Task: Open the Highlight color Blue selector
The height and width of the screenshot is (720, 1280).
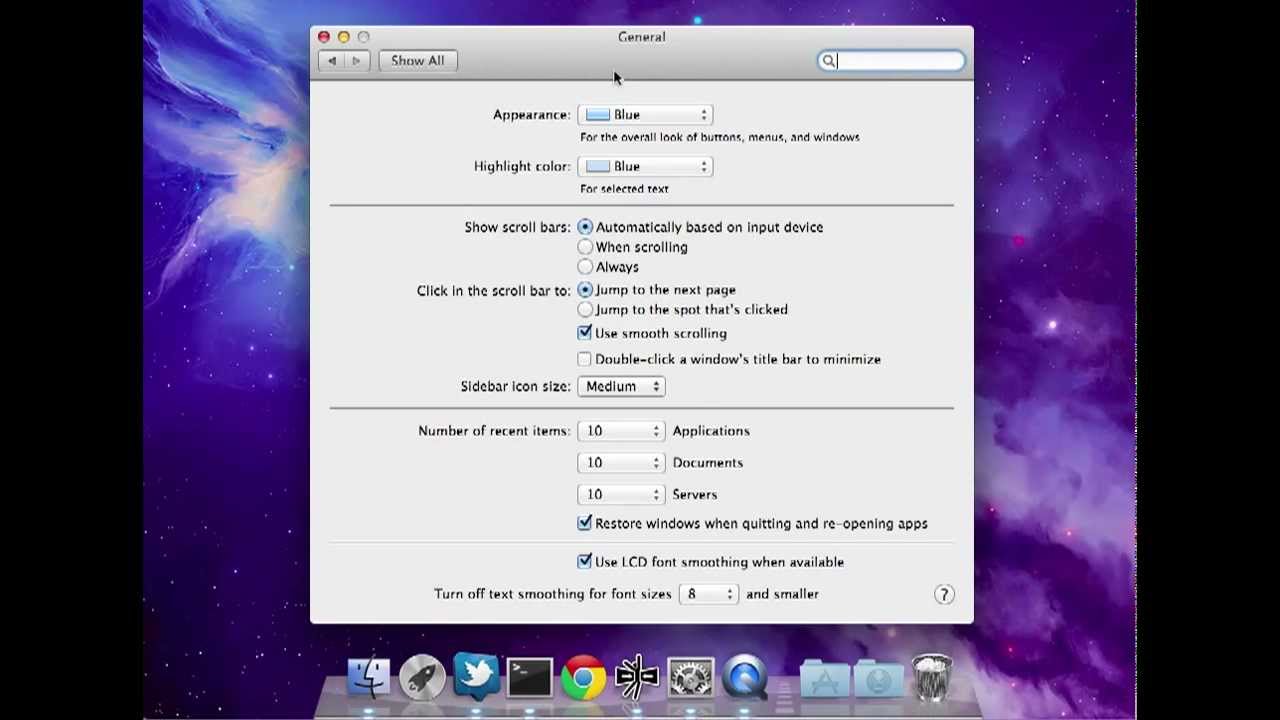Action: click(x=645, y=167)
